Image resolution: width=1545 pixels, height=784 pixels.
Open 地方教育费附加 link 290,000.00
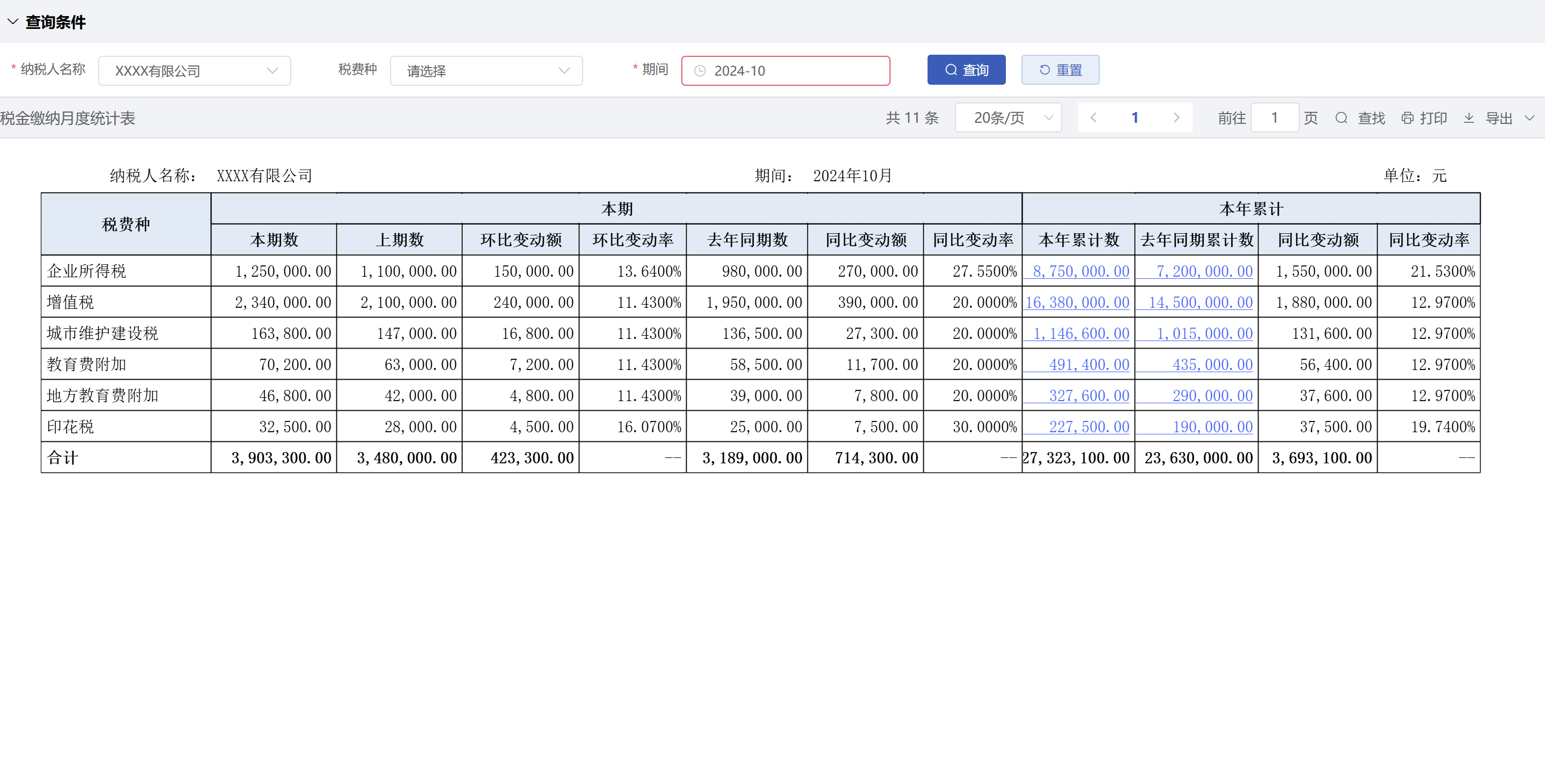click(x=1213, y=396)
